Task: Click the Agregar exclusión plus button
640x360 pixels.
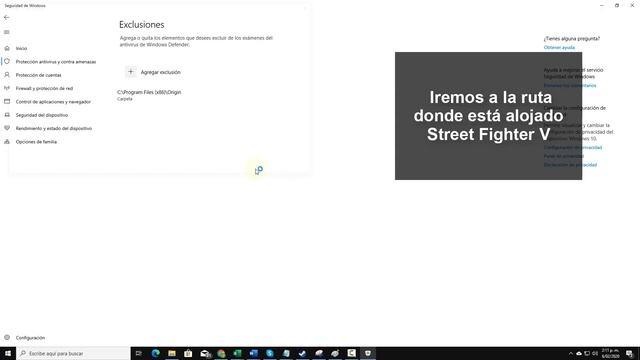Action: [131, 72]
